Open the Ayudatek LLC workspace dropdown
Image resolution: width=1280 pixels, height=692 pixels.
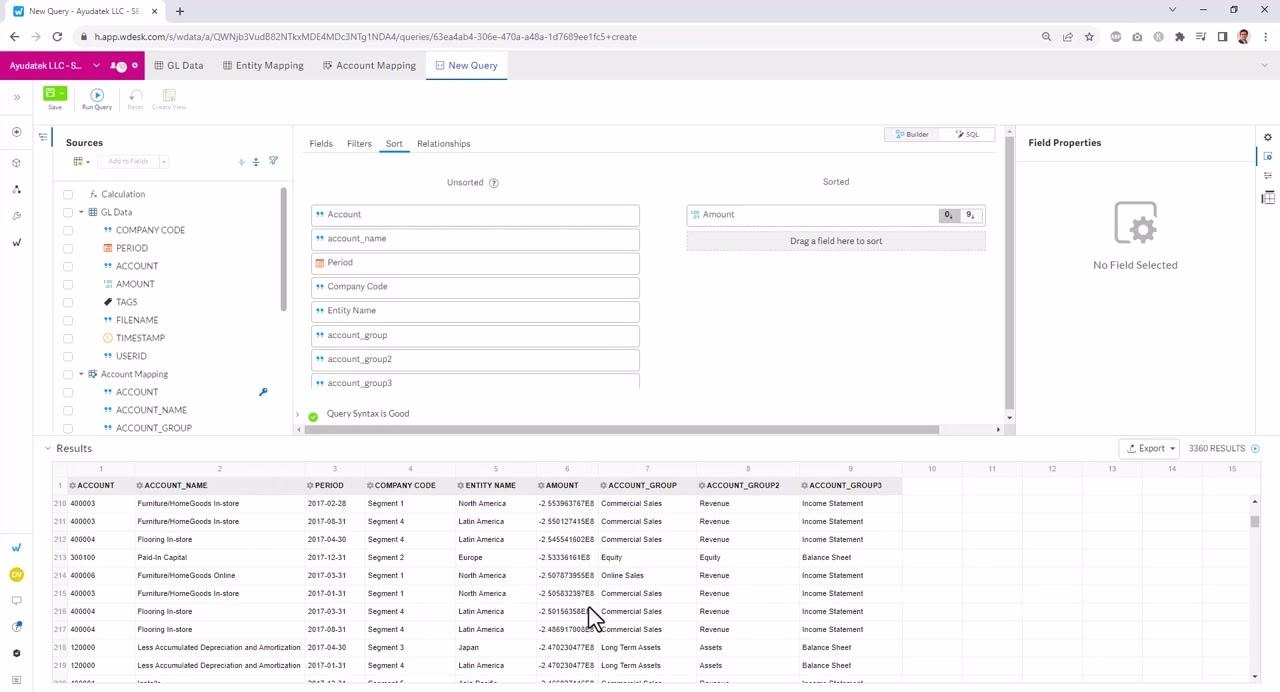(x=96, y=66)
